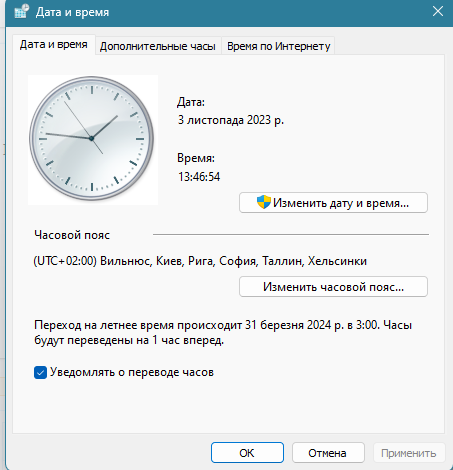This screenshot has width=453, height=470.
Task: Switch to Дополнительные часы tab
Action: pos(158,46)
